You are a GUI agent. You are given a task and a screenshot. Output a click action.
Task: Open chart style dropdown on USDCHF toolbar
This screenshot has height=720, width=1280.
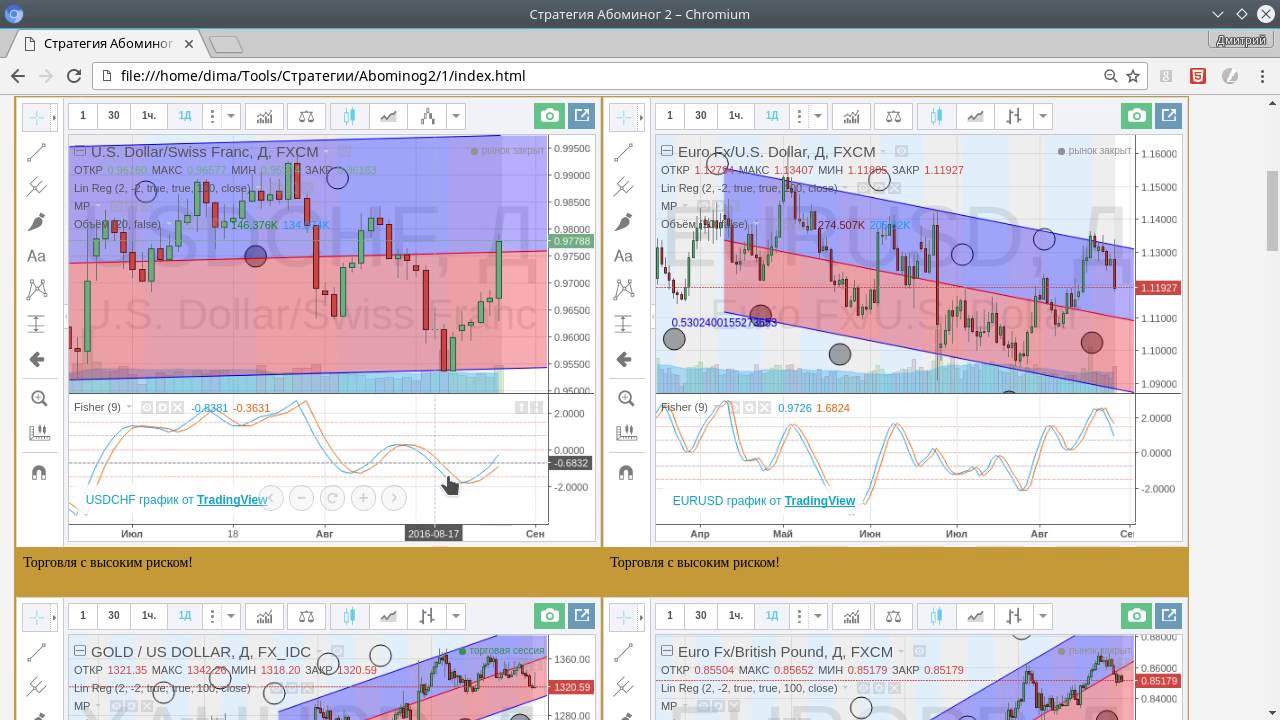click(x=456, y=116)
